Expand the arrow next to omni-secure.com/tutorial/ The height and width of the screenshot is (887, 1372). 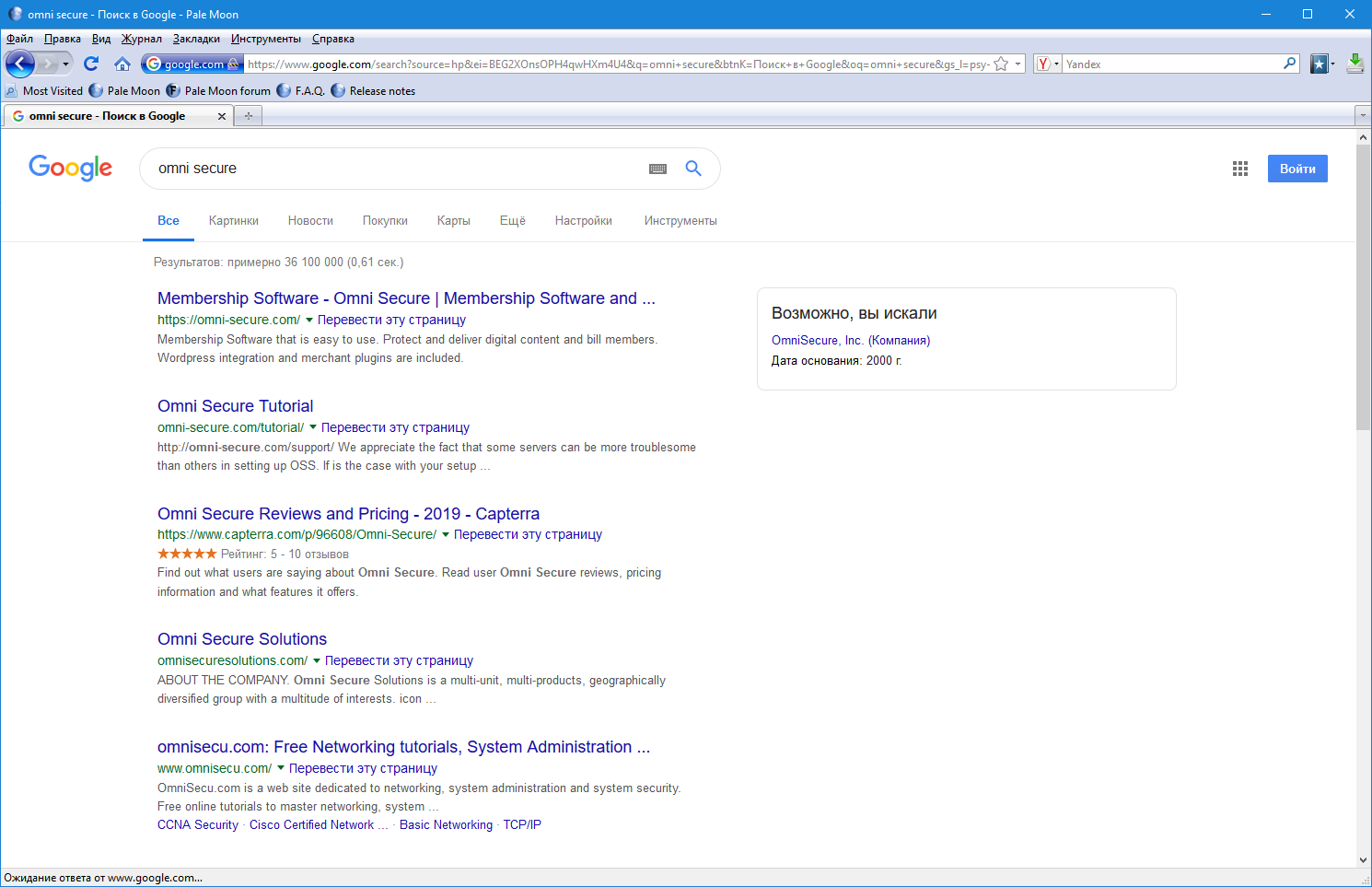[x=313, y=428]
